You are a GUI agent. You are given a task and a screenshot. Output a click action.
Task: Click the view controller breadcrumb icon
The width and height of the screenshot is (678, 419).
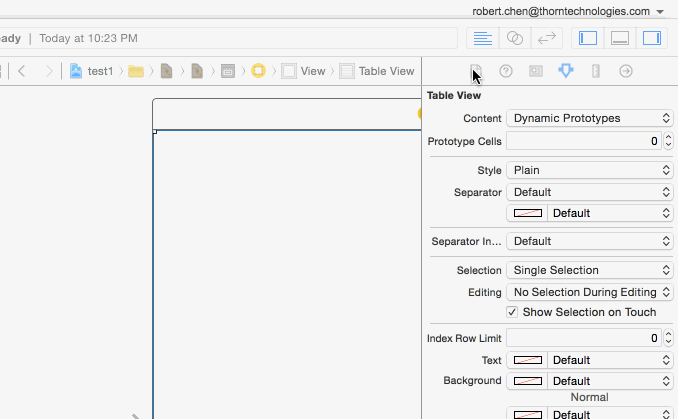258,70
